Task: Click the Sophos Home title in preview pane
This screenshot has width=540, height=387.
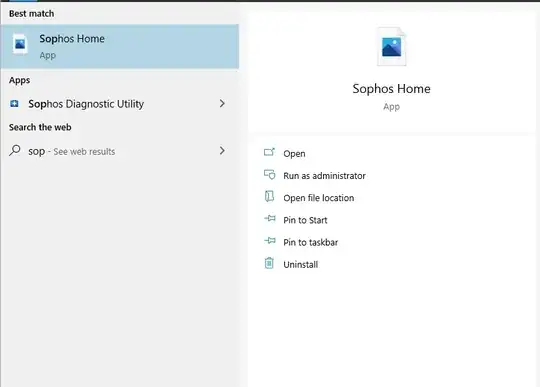Action: (x=392, y=89)
